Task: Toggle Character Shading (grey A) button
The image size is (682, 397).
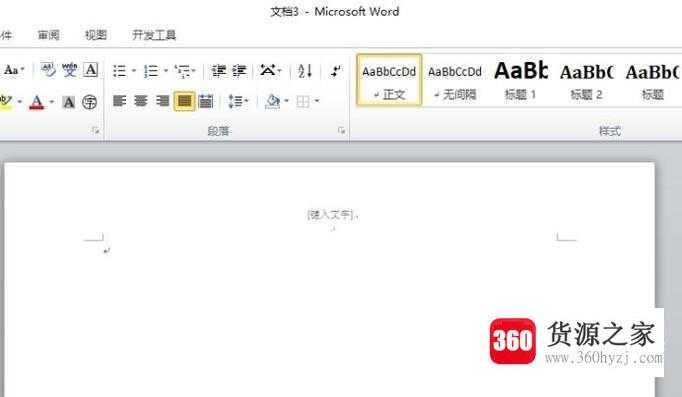Action: [68, 103]
